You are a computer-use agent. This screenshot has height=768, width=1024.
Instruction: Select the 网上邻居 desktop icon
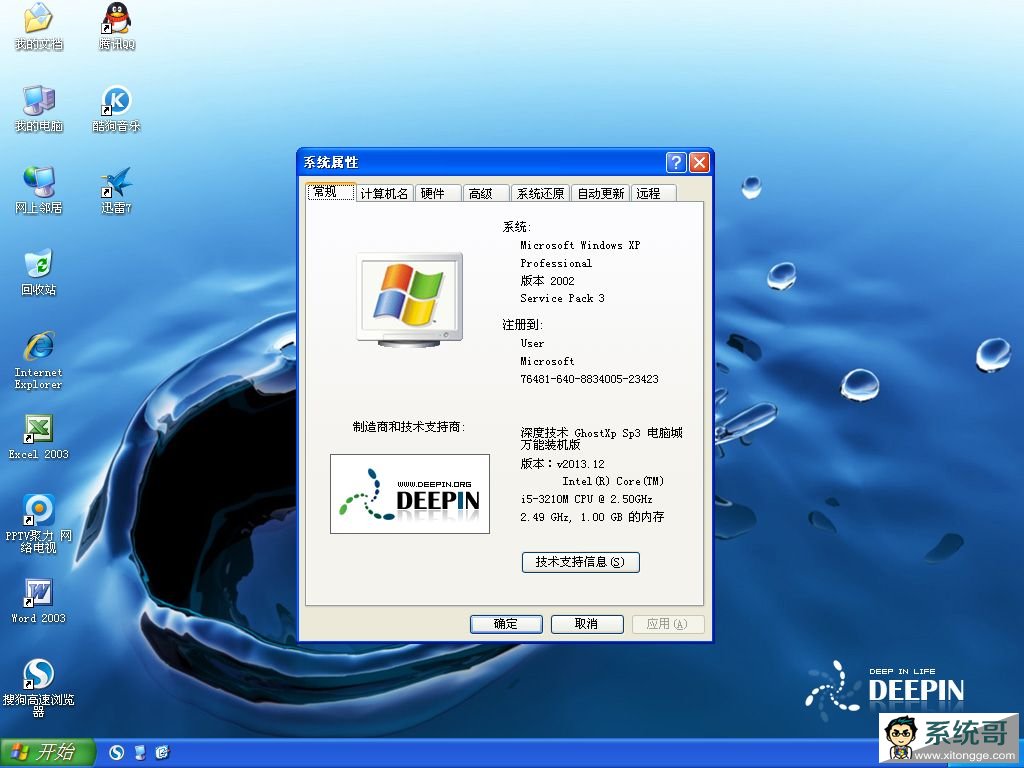[39, 190]
